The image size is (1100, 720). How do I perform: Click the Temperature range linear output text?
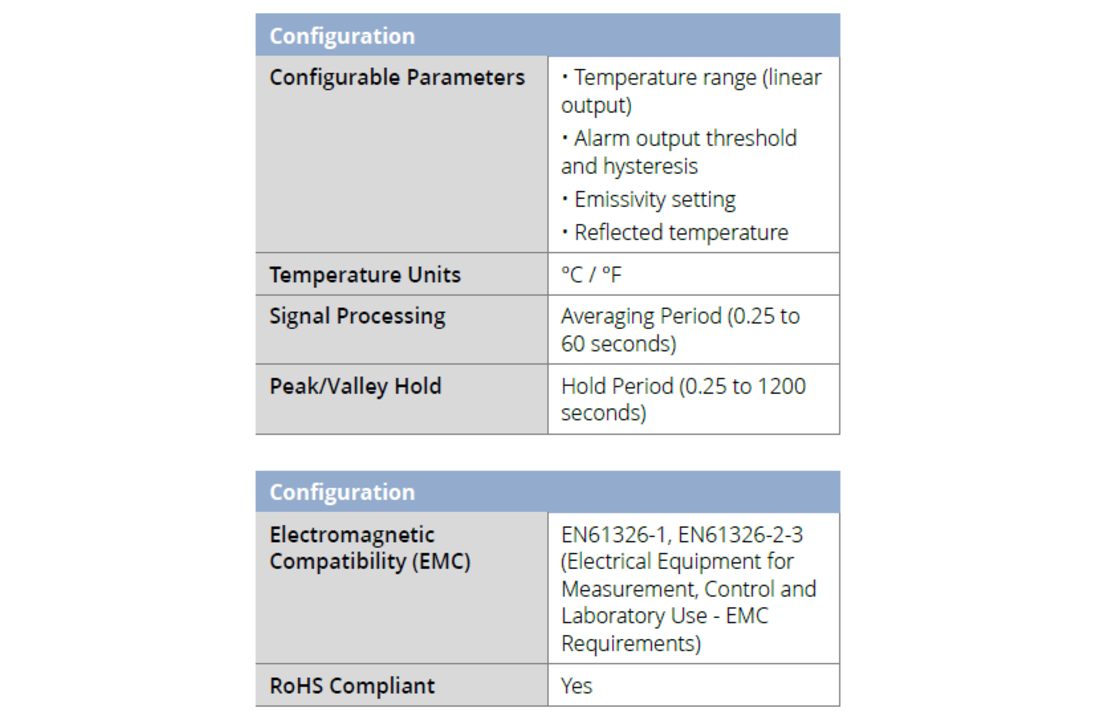click(x=691, y=91)
